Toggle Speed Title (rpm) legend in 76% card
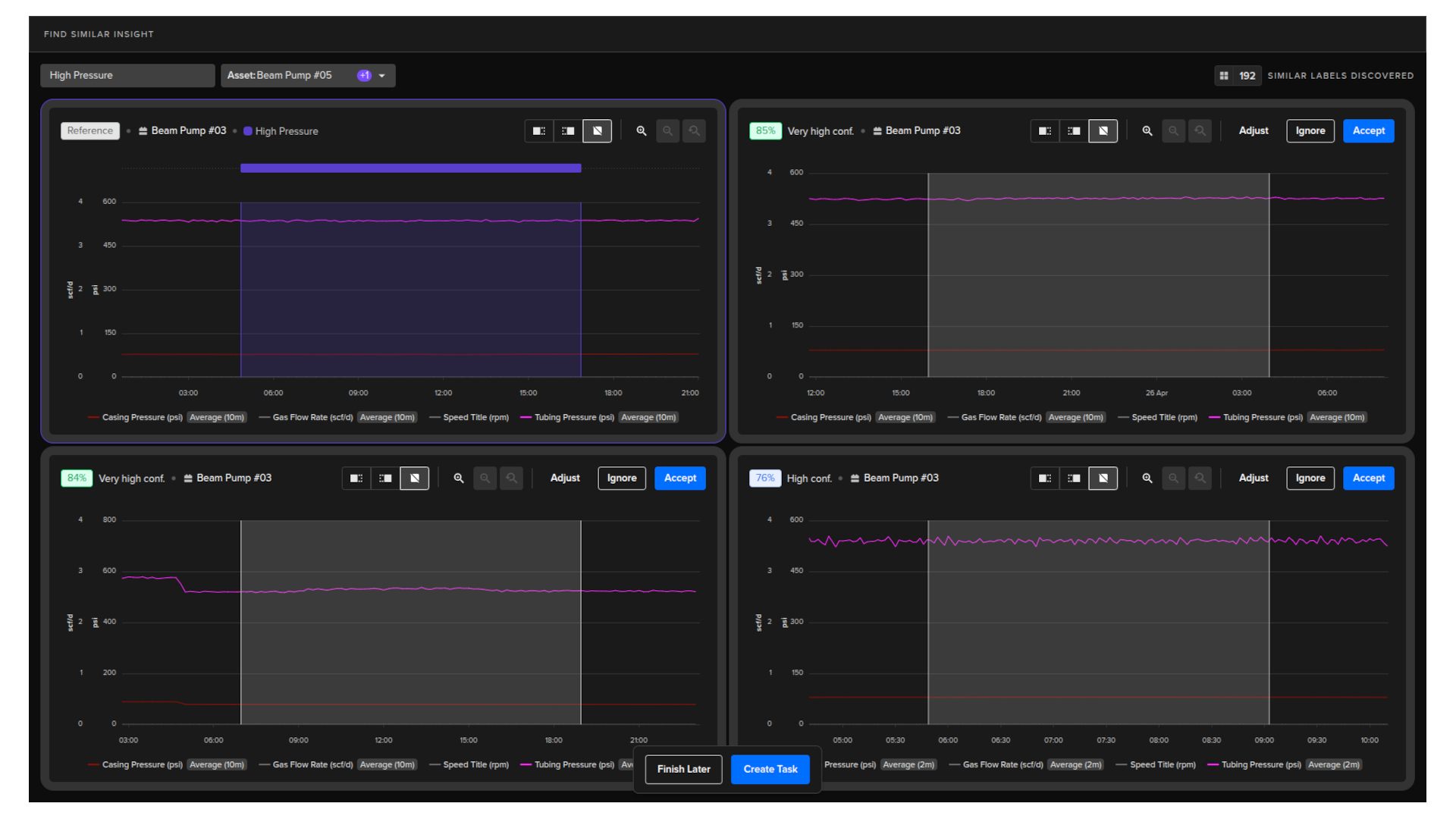The width and height of the screenshot is (1456, 819). [1156, 765]
